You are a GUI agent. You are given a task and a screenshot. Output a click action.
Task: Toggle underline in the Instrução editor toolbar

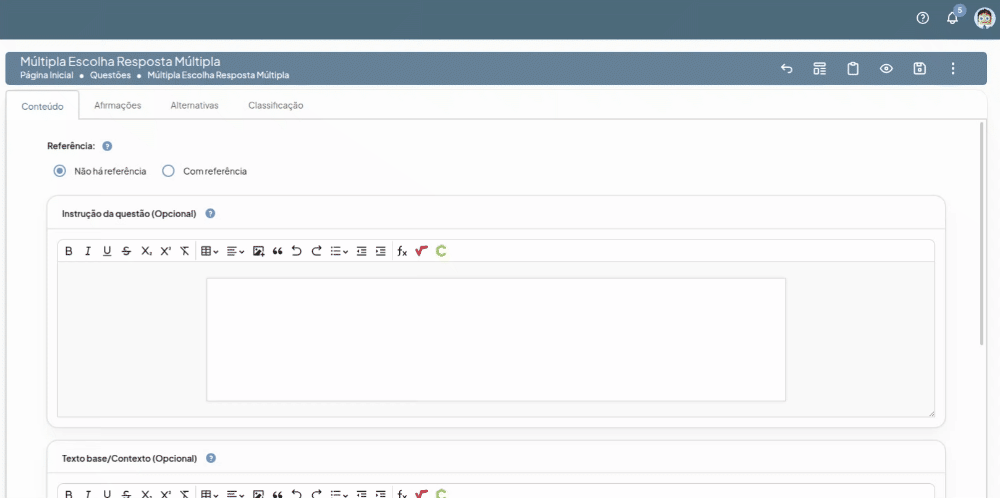(x=107, y=251)
